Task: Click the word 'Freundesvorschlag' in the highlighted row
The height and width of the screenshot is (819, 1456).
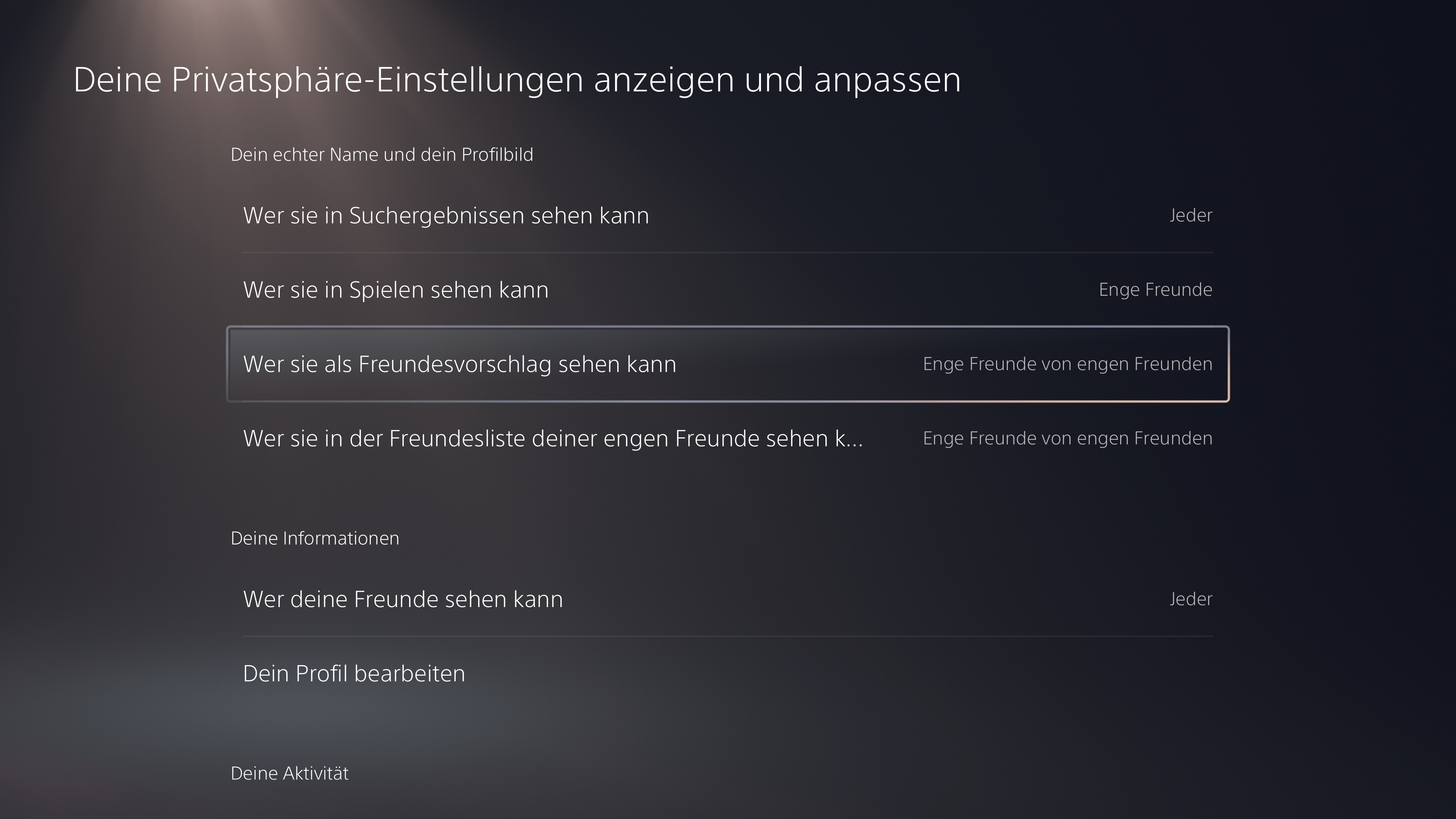Action: [455, 364]
